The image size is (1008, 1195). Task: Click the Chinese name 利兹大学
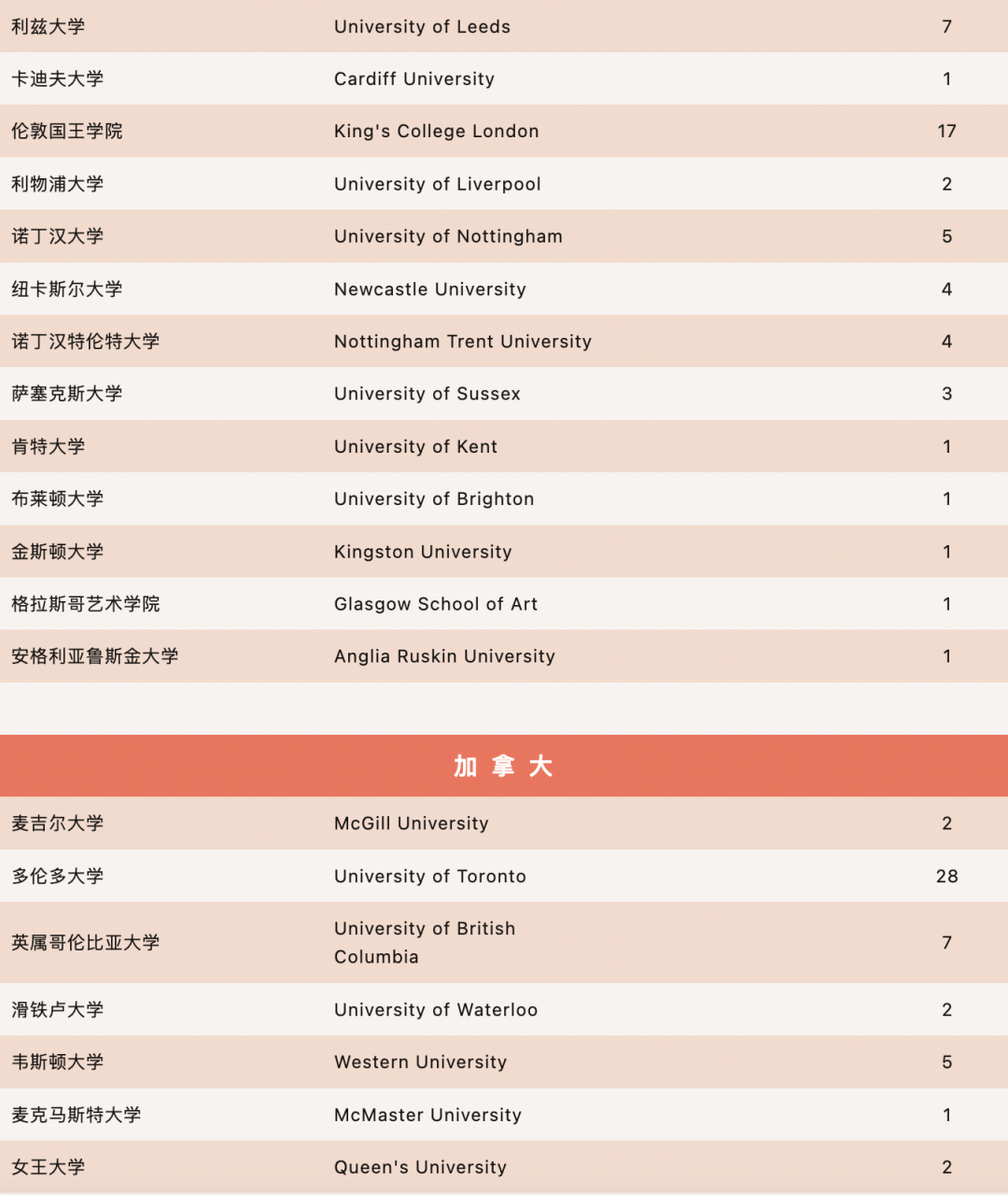click(48, 26)
